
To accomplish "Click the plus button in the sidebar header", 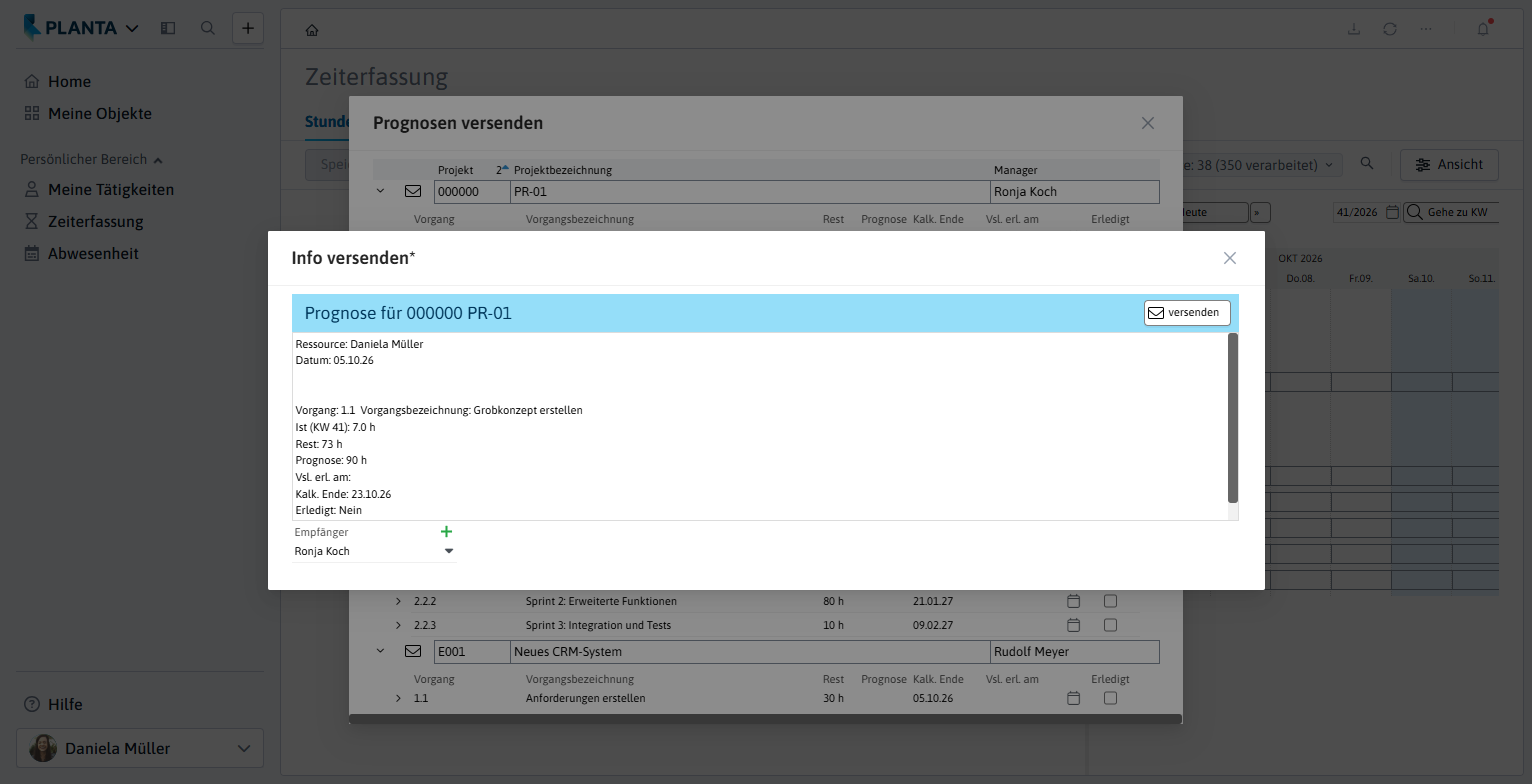I will 248,28.
